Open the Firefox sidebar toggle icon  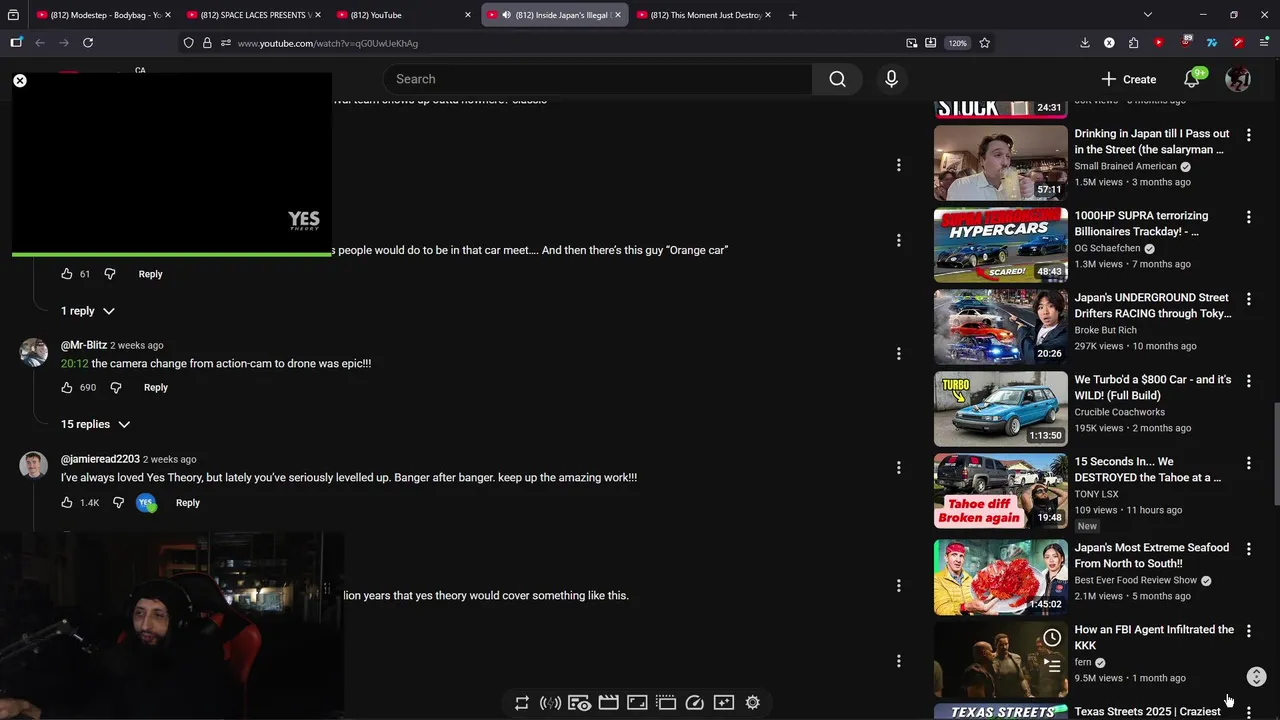click(16, 43)
